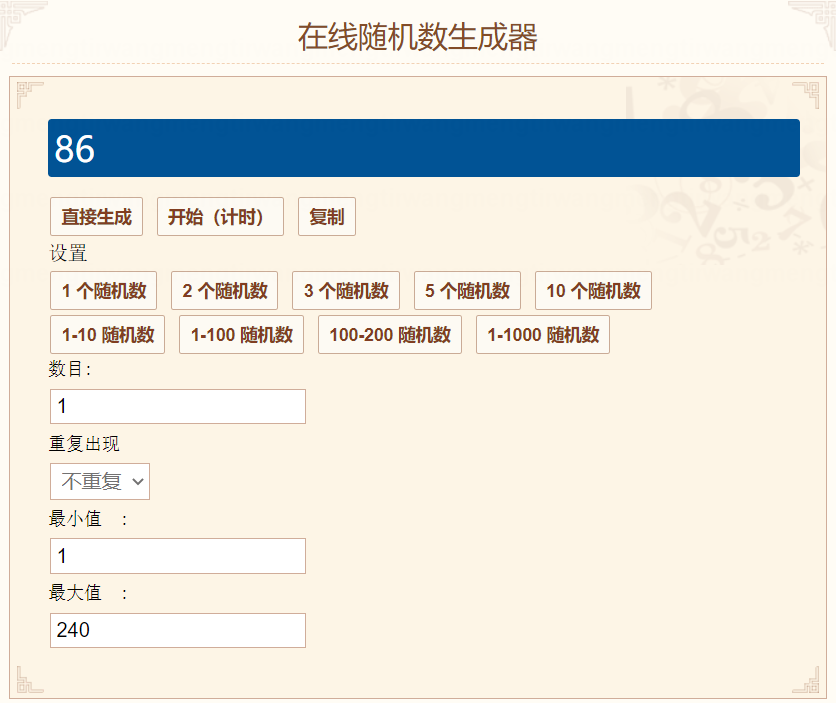Apply the 1-10 随机数 range preset
The image size is (836, 703).
tap(108, 335)
